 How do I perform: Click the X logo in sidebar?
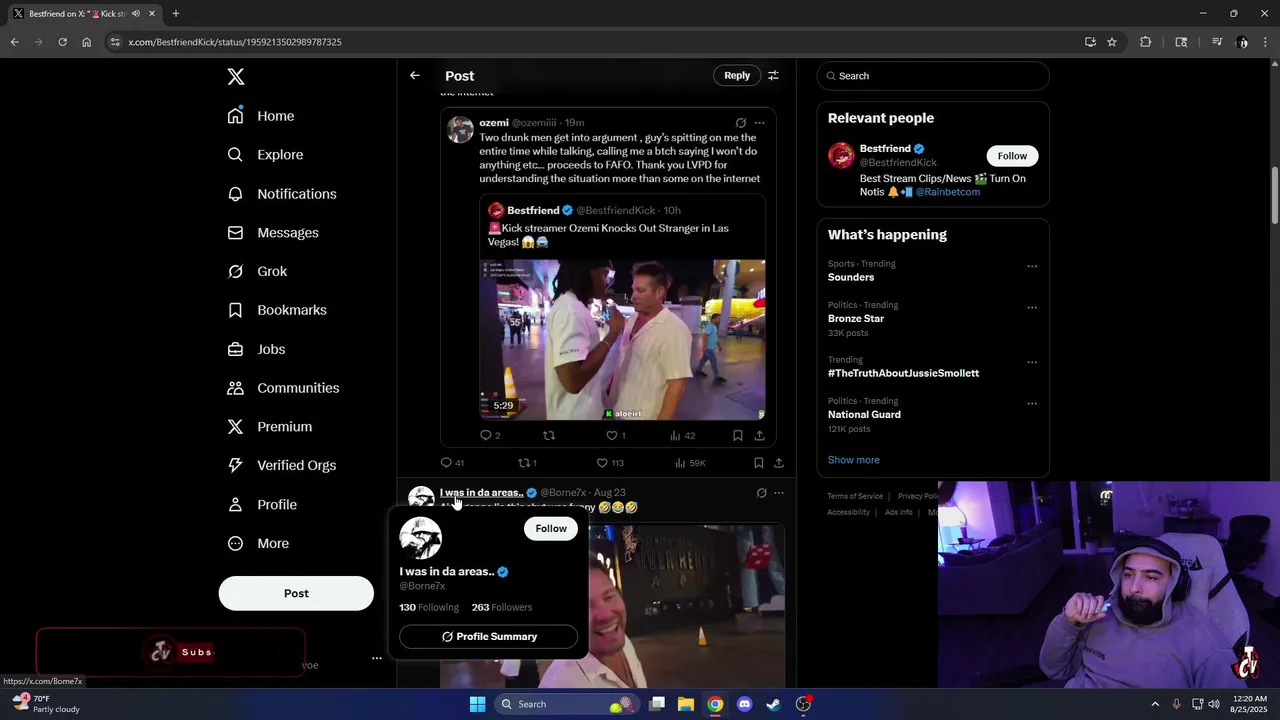pos(235,77)
